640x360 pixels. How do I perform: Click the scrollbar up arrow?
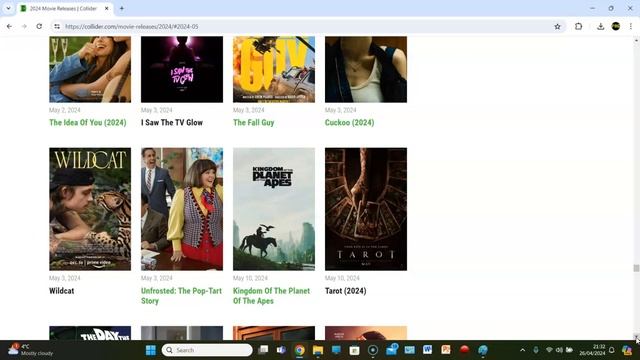tap(636, 40)
